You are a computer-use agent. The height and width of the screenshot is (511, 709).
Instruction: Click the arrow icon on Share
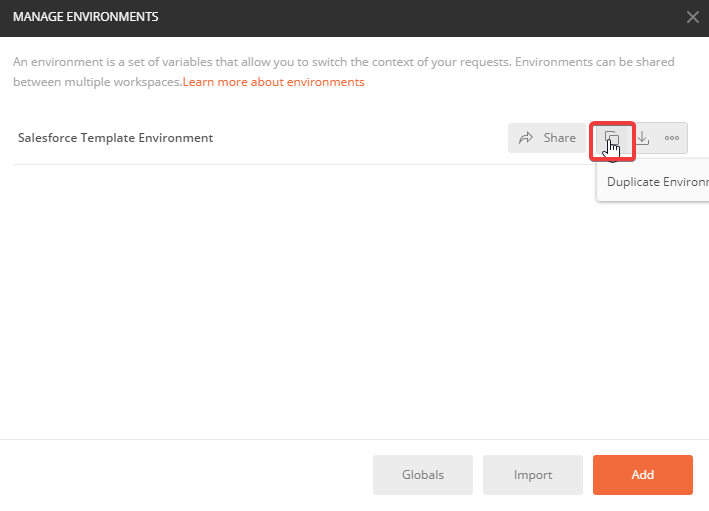click(526, 138)
